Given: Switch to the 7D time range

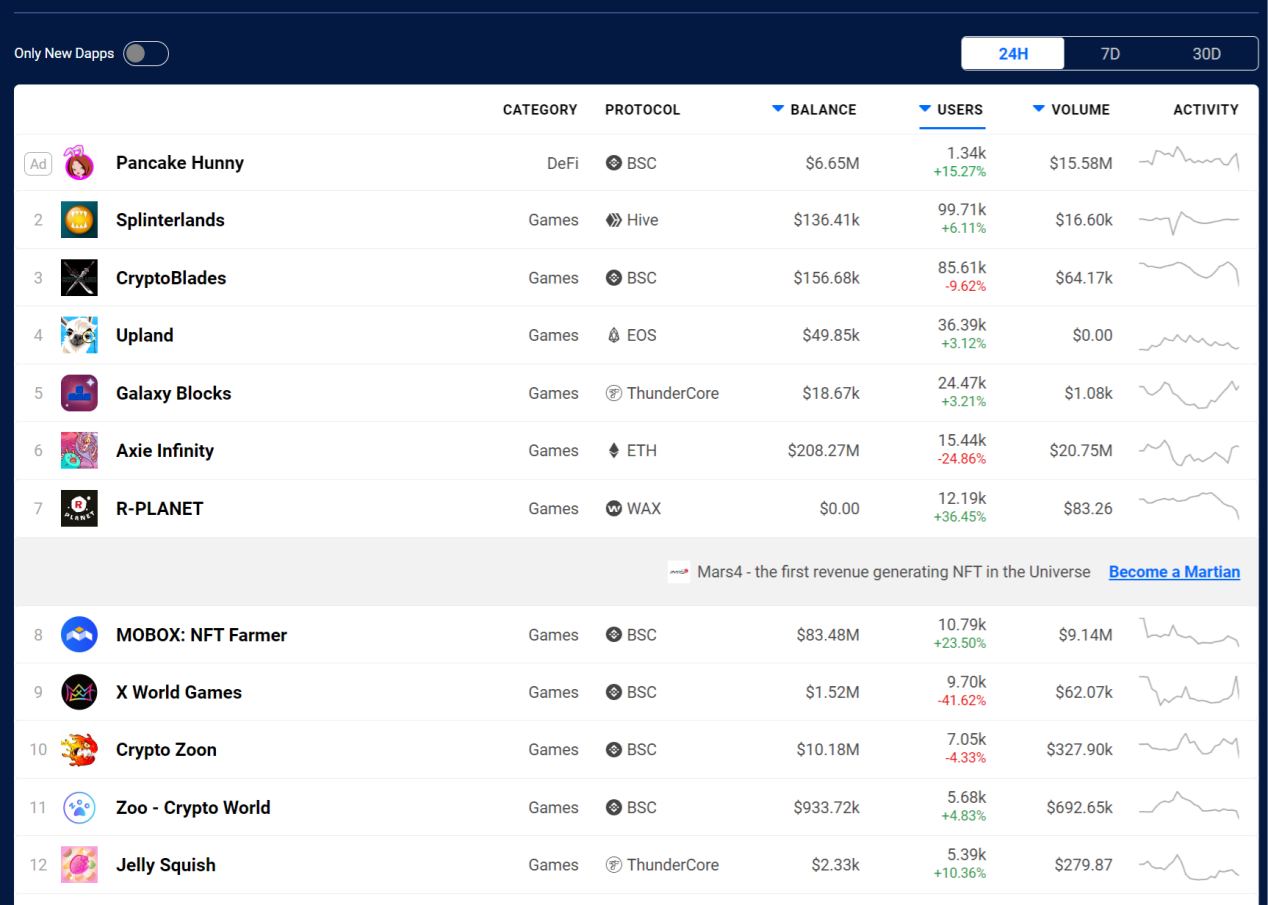Looking at the screenshot, I should tap(1110, 54).
